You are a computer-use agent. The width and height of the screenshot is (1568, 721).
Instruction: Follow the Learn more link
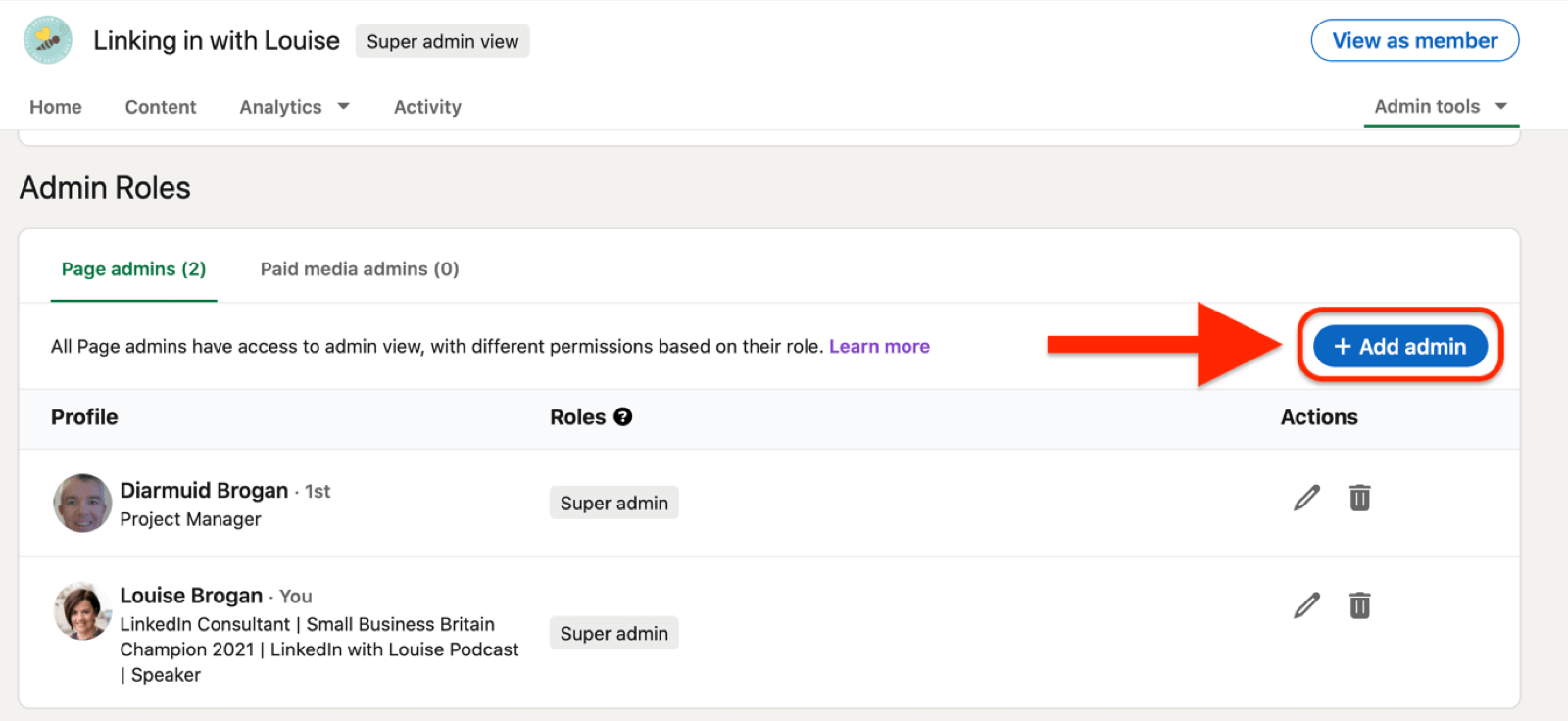coord(879,347)
